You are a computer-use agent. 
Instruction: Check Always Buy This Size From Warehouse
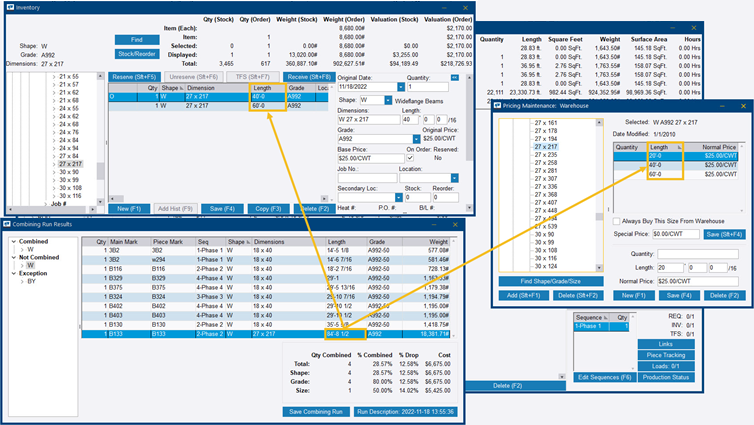click(617, 221)
